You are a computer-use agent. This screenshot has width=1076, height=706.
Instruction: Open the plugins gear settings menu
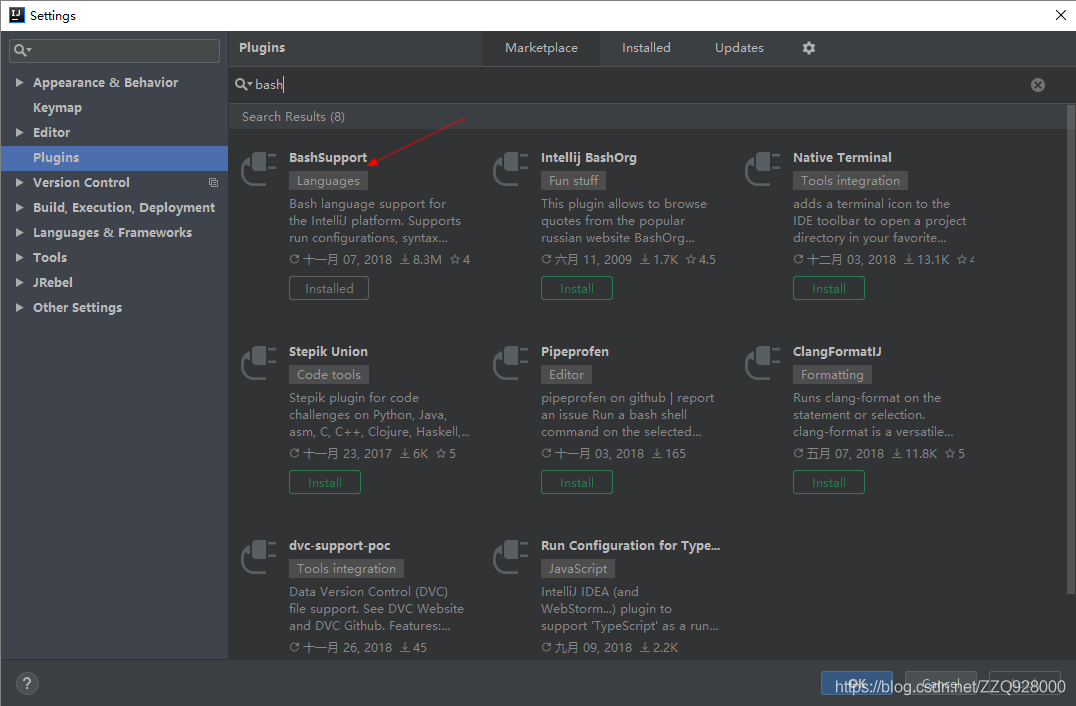pyautogui.click(x=809, y=48)
